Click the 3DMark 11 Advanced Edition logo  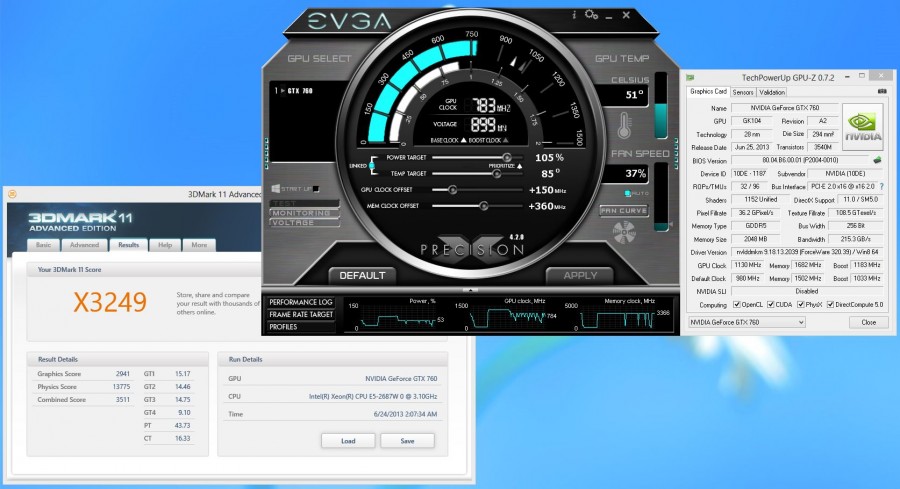point(80,221)
